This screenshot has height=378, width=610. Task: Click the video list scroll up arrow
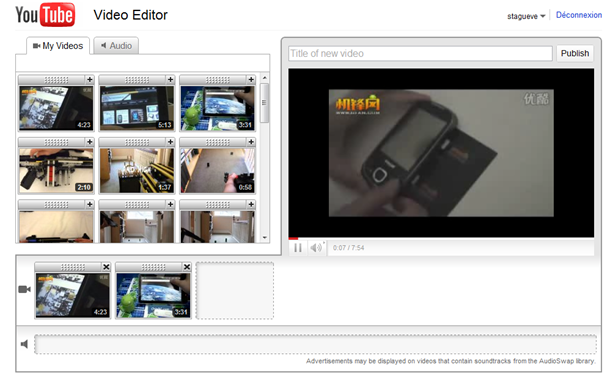click(265, 78)
